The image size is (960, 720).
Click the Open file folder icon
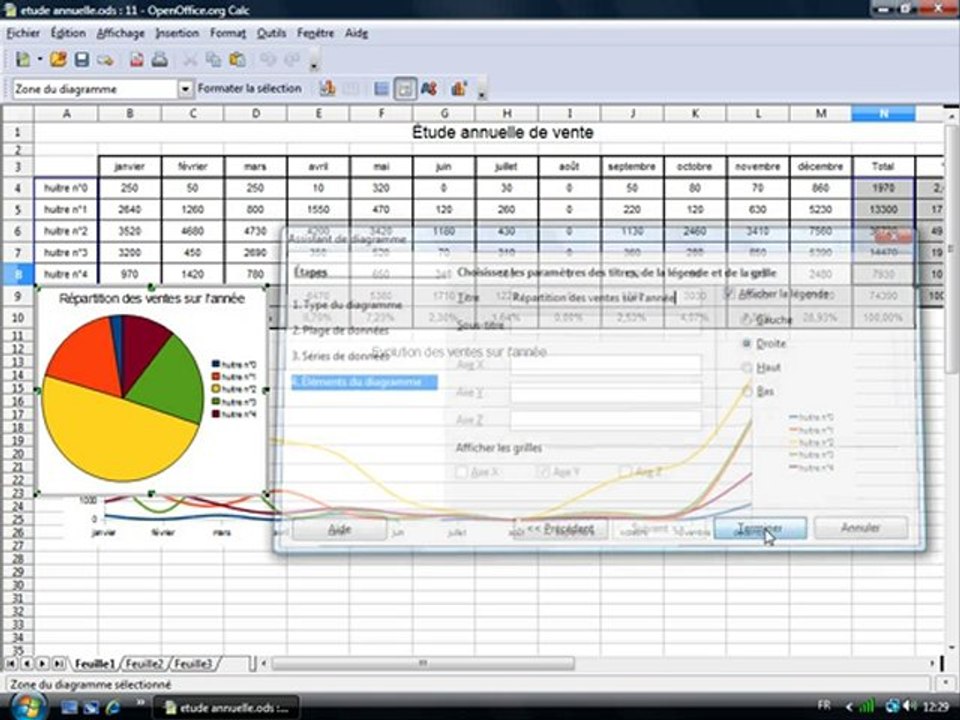click(x=58, y=59)
